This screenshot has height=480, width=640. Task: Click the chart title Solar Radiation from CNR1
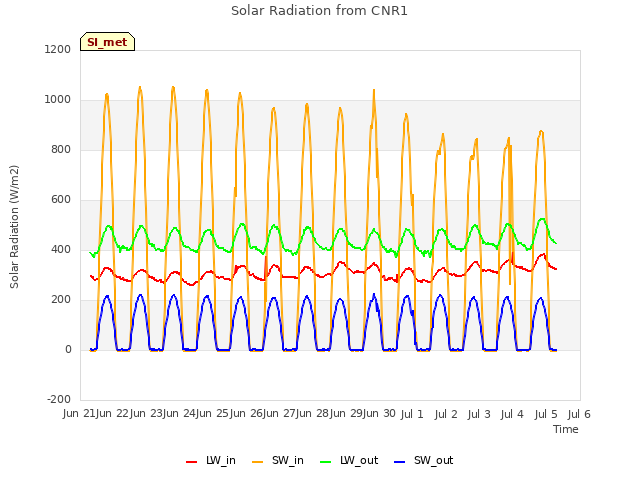point(319,11)
